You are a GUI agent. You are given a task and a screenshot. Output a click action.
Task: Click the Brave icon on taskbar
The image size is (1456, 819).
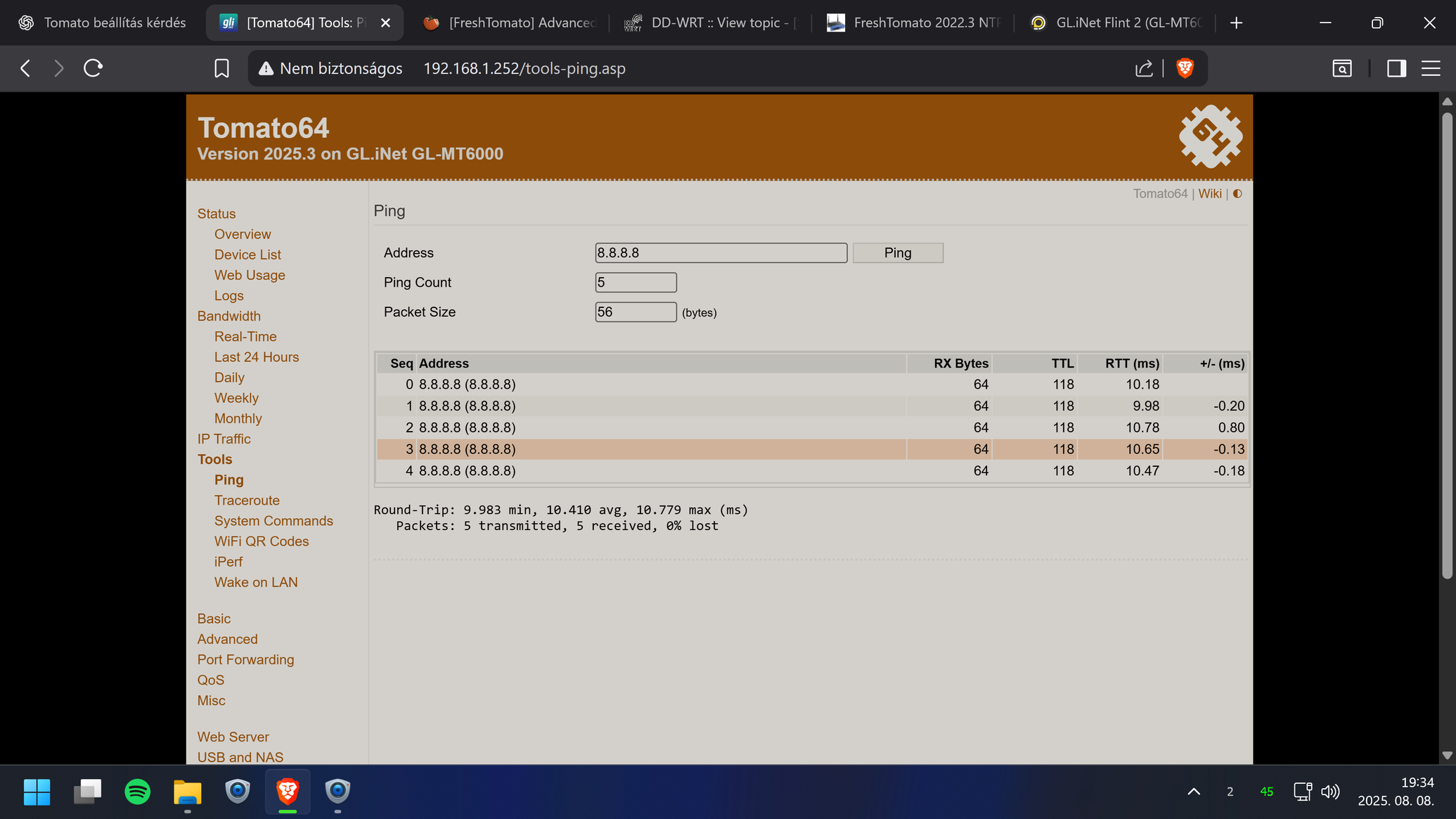click(288, 792)
